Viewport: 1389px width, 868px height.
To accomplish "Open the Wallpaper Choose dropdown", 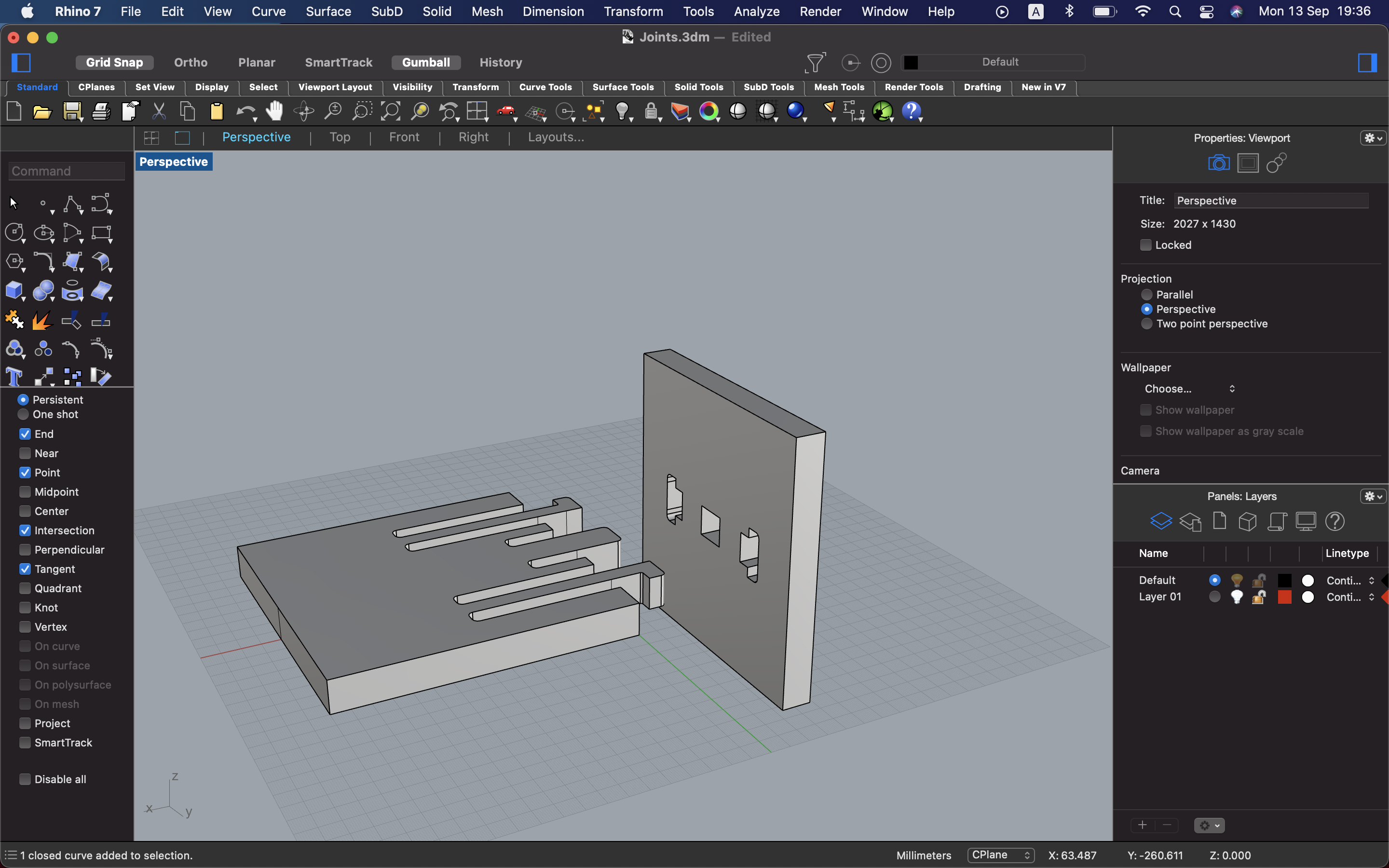I will click(1188, 389).
